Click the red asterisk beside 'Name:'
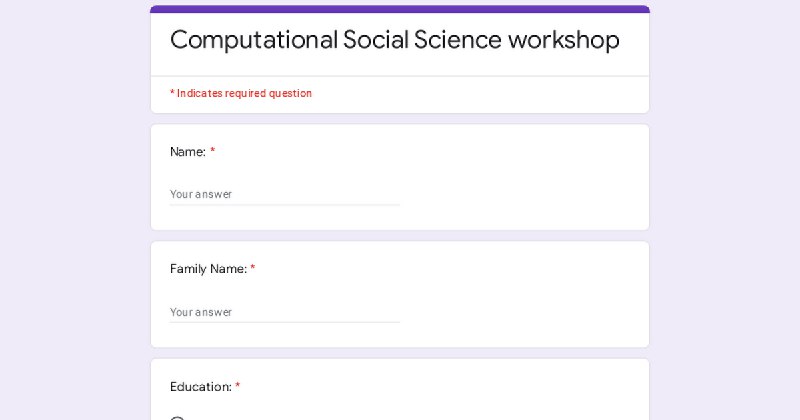 [213, 151]
